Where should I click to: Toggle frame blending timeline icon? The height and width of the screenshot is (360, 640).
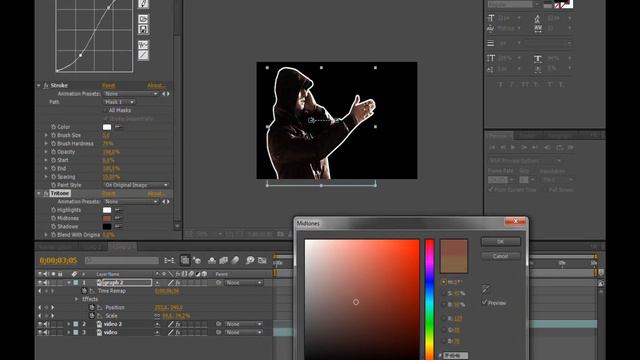point(224,260)
